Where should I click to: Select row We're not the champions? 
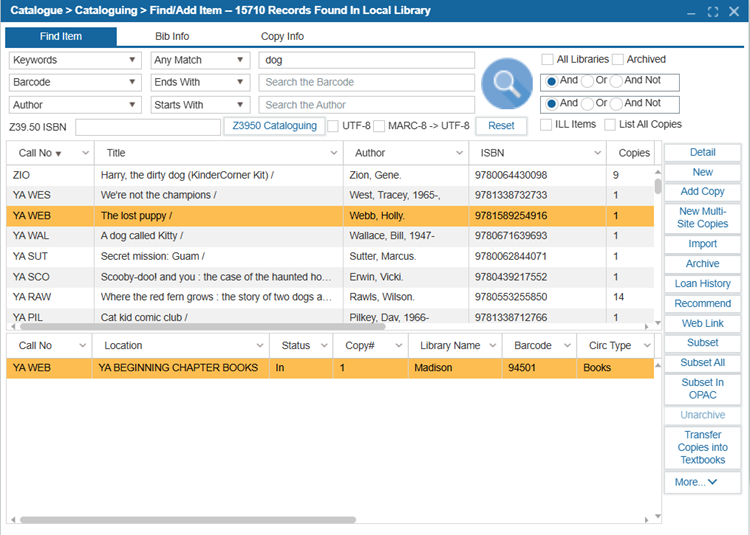[x=330, y=196]
